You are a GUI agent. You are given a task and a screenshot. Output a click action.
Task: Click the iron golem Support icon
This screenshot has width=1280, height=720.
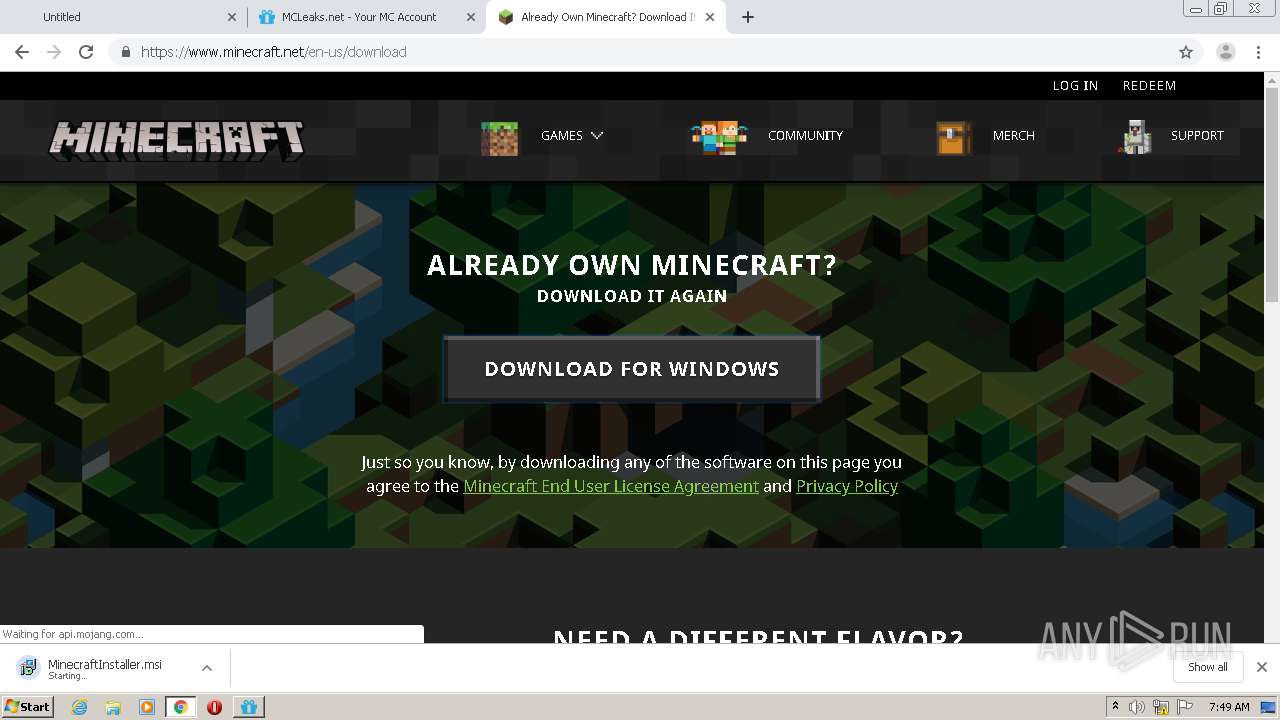(1135, 137)
